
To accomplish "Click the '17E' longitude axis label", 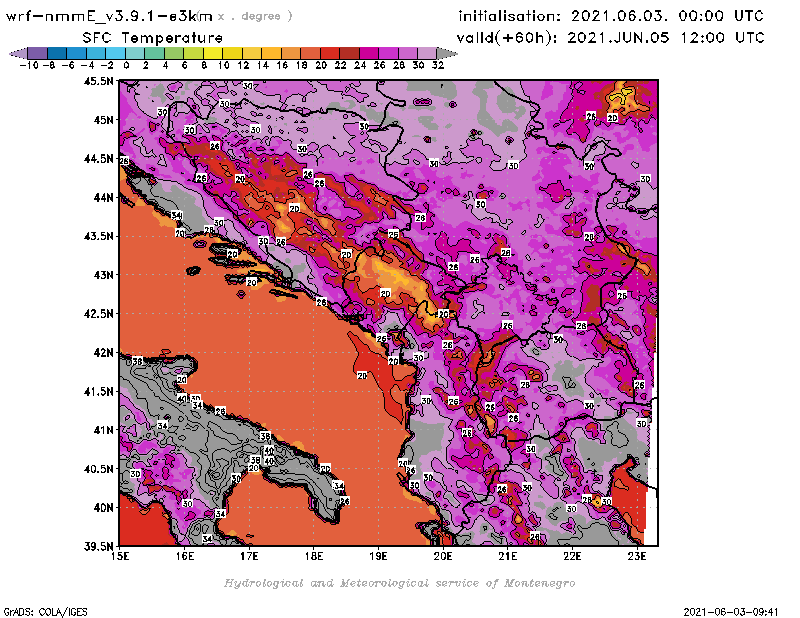I will 249,556.
